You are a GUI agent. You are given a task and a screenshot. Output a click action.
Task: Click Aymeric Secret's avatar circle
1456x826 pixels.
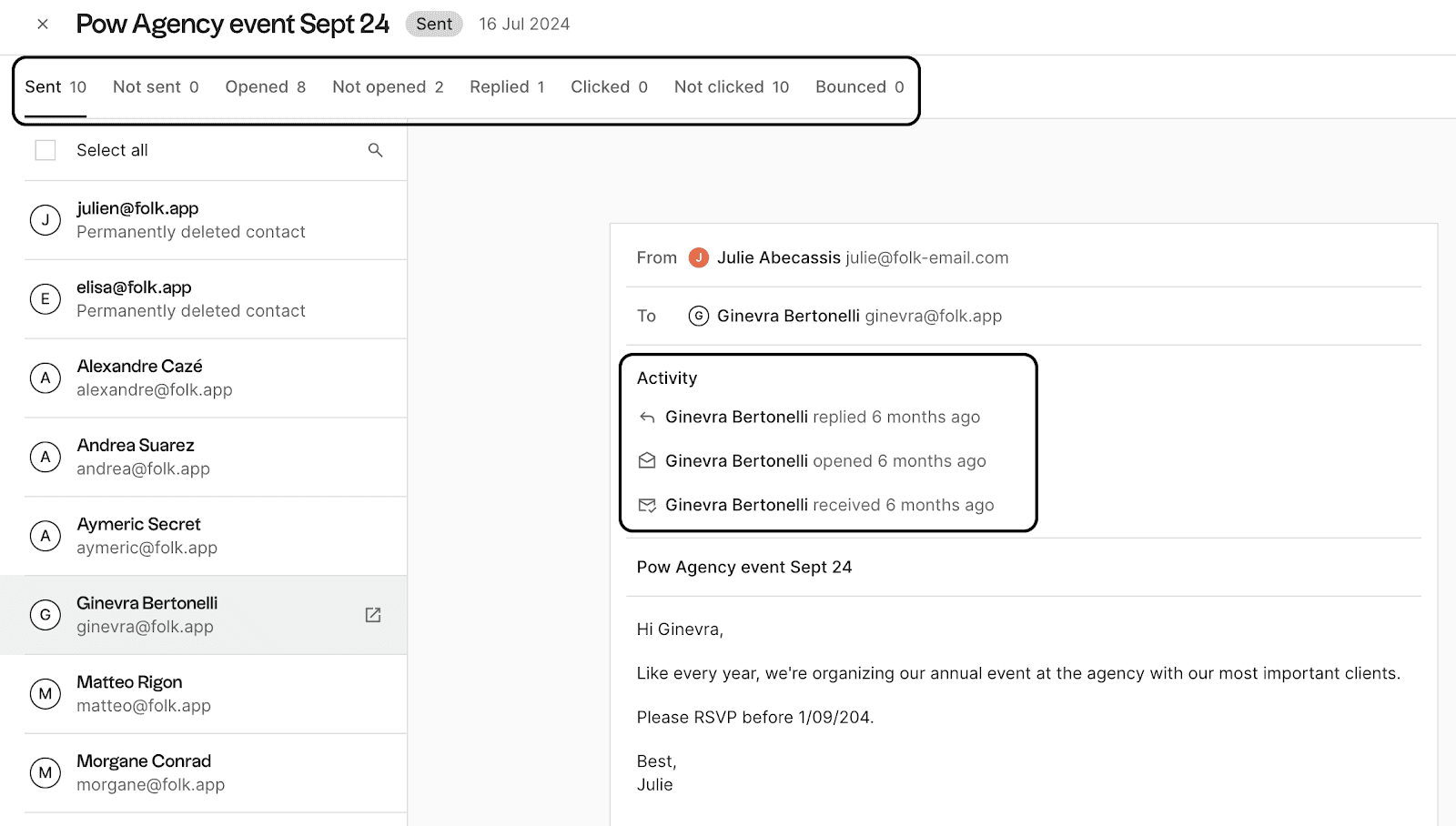point(45,537)
